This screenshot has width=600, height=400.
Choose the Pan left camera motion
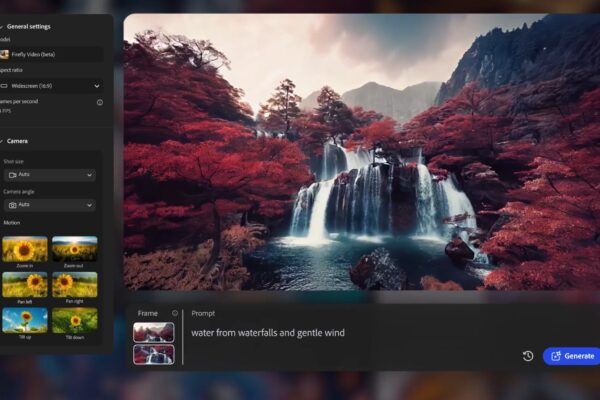pyautogui.click(x=25, y=284)
